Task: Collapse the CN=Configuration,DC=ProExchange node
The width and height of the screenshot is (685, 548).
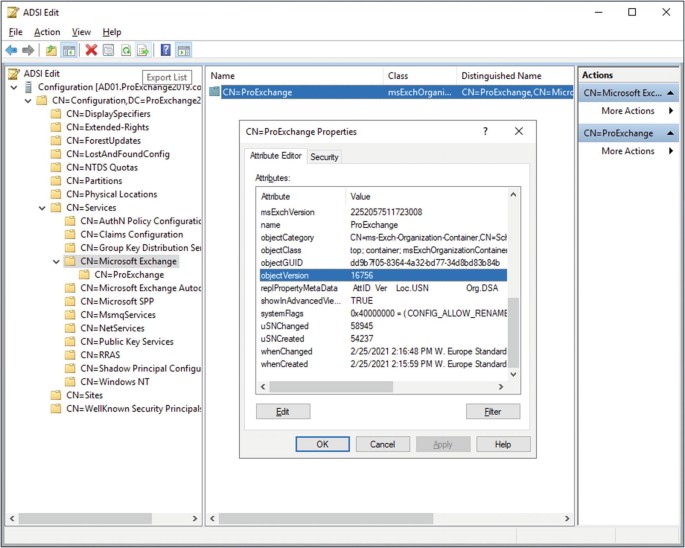Action: (28, 101)
